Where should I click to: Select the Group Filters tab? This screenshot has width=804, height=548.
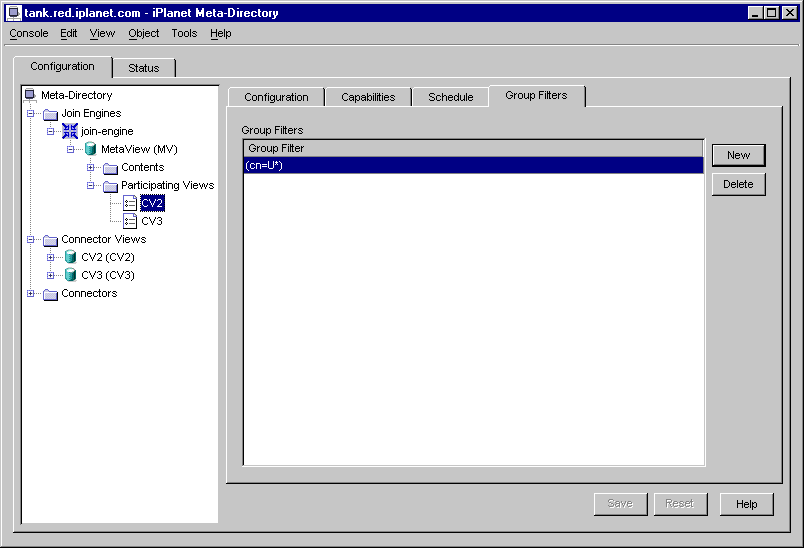pyautogui.click(x=536, y=95)
